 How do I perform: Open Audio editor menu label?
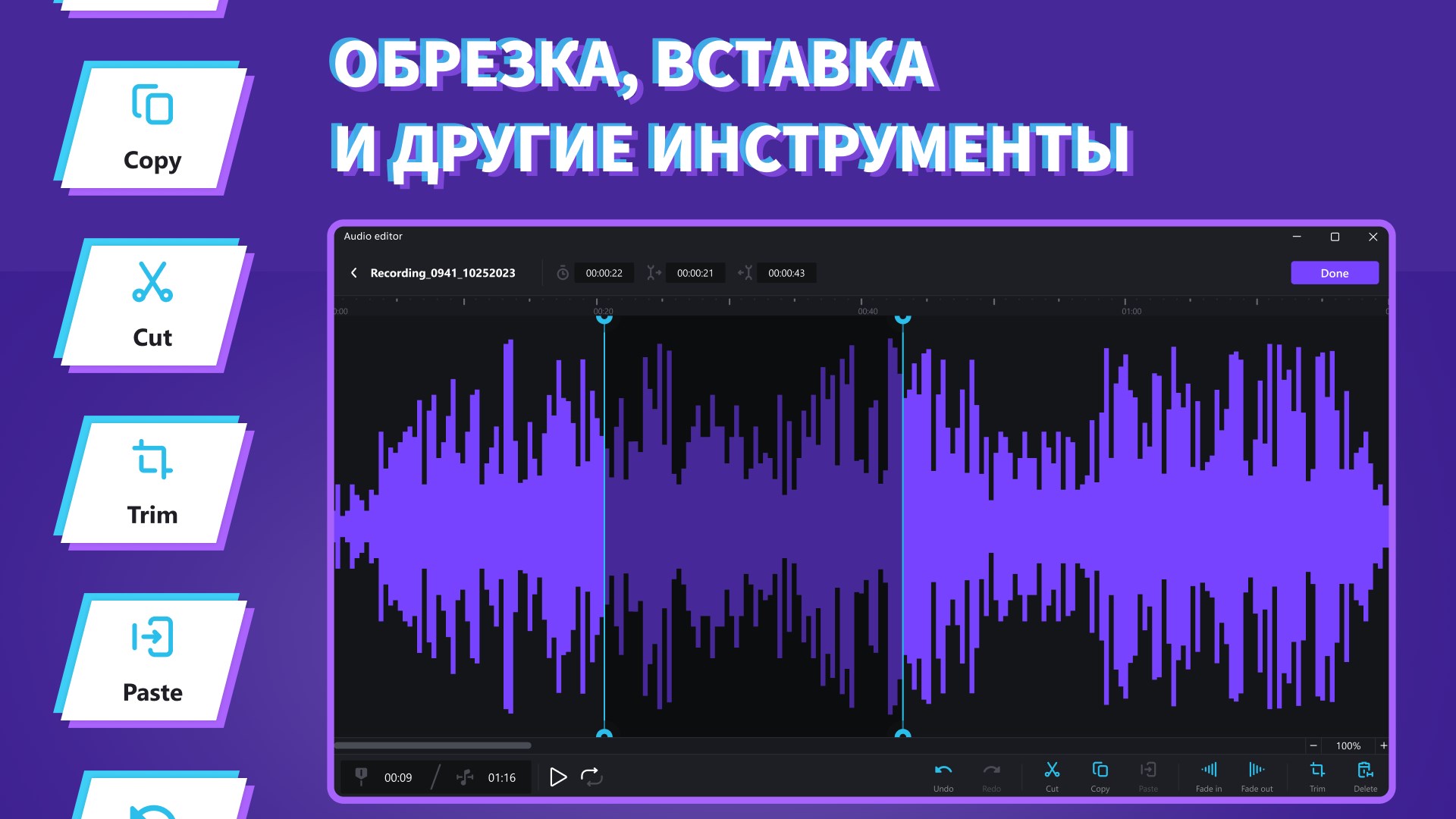(x=374, y=236)
